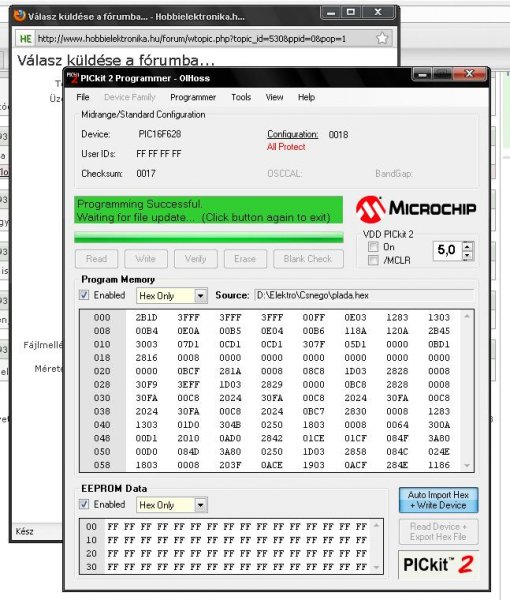The height and width of the screenshot is (600, 510).
Task: Select memory cell 304B in row 040
Action: [230, 425]
